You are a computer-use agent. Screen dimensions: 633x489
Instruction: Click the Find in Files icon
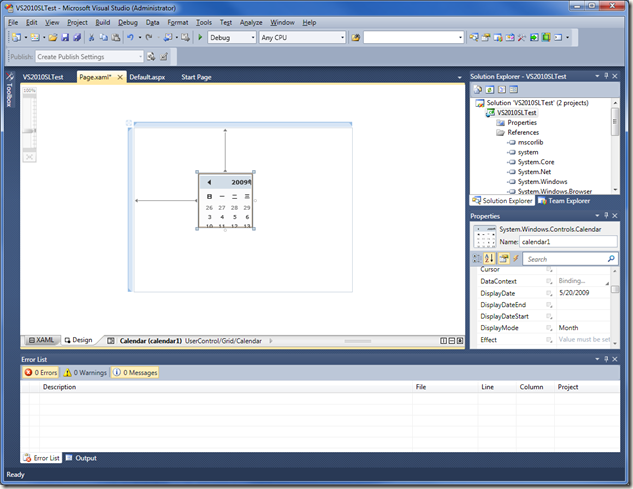pos(355,38)
